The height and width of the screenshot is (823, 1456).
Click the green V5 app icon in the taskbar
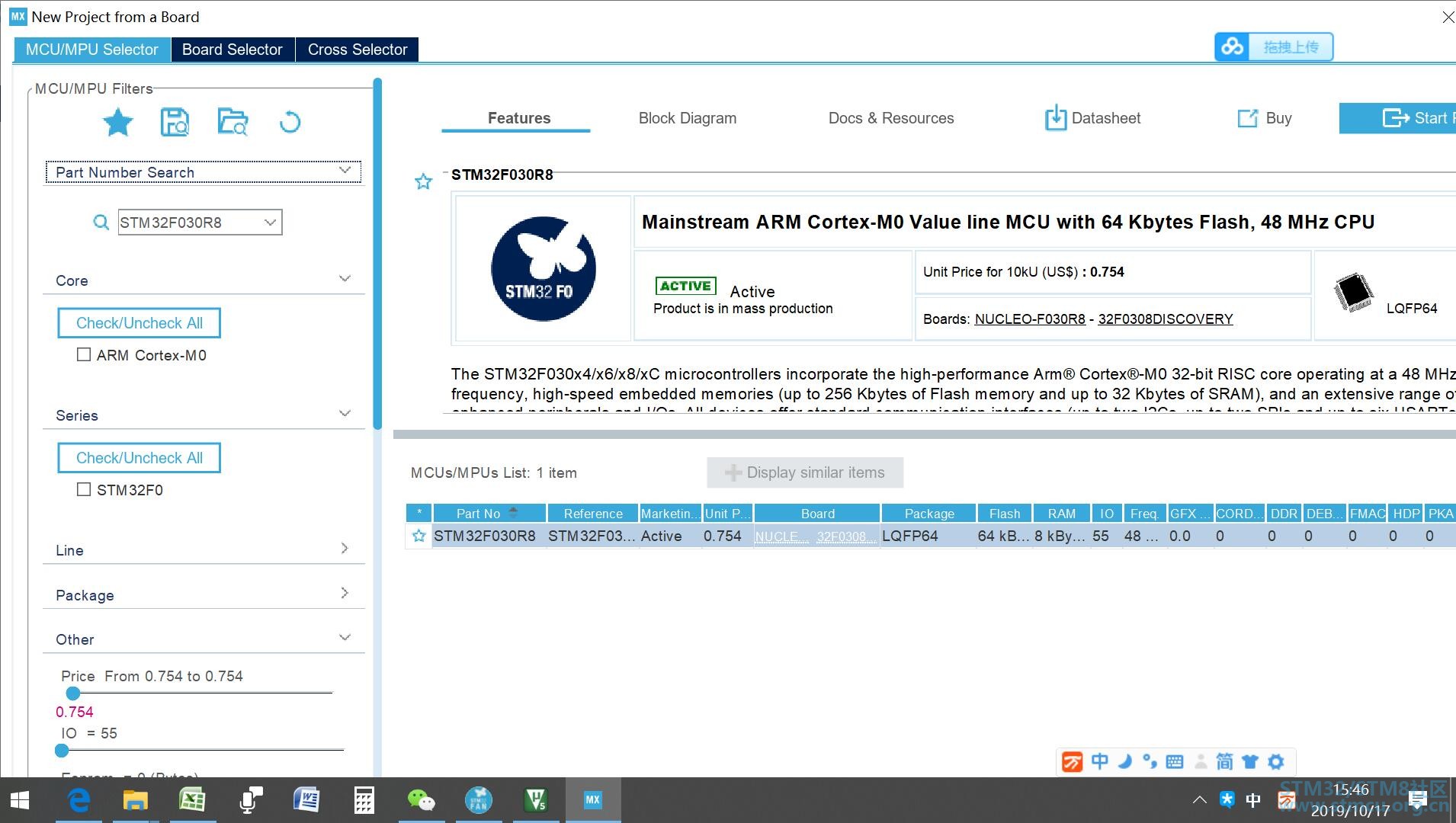coord(536,800)
